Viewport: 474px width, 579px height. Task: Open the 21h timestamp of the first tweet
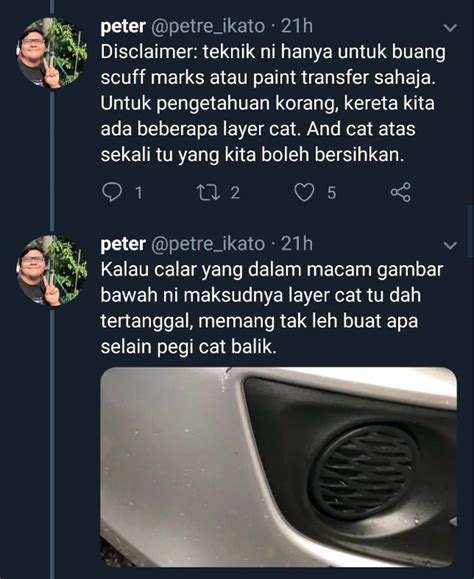click(297, 26)
